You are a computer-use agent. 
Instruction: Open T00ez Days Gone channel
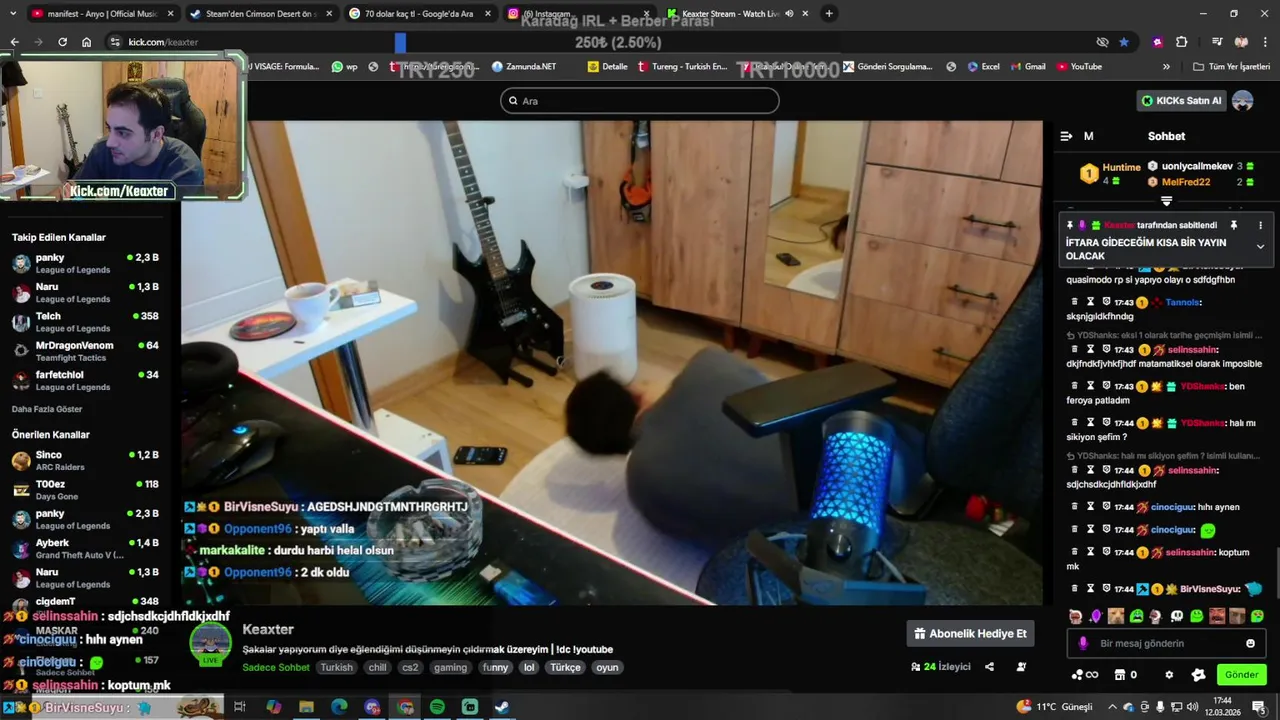click(x=85, y=490)
